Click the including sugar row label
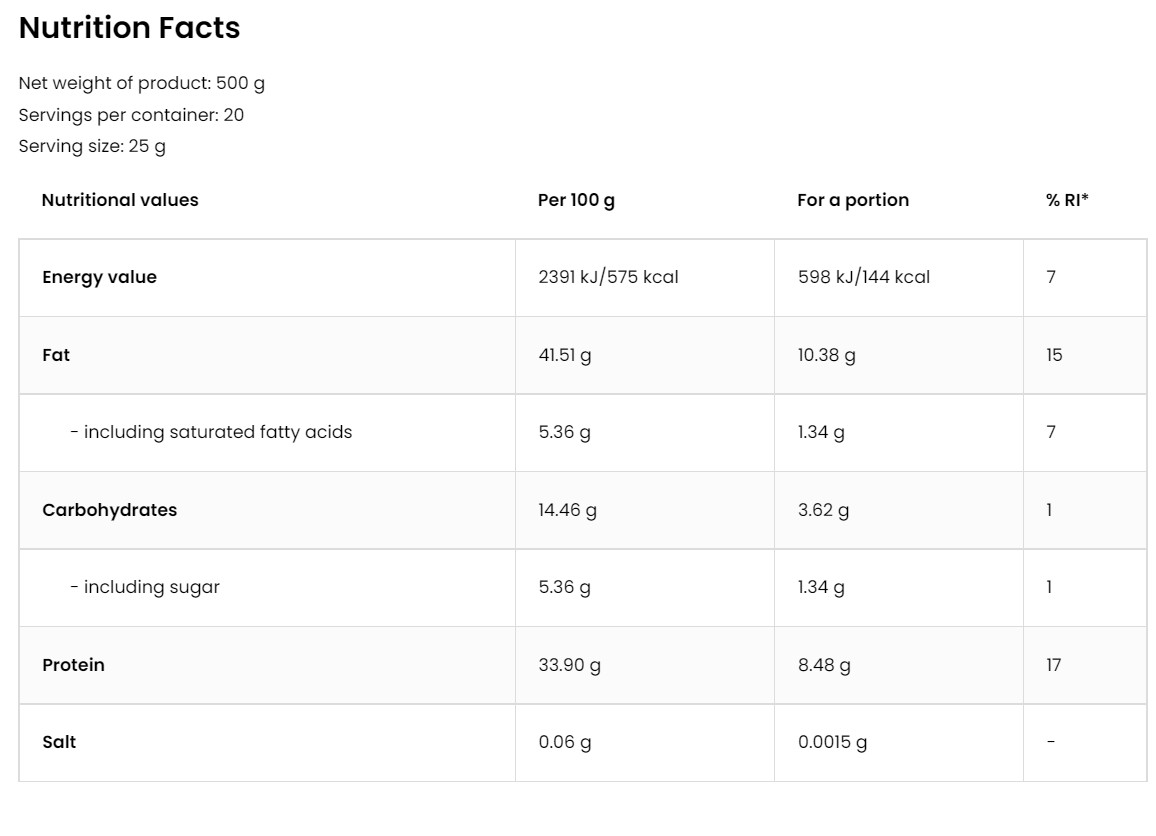1156x836 pixels. click(x=145, y=587)
